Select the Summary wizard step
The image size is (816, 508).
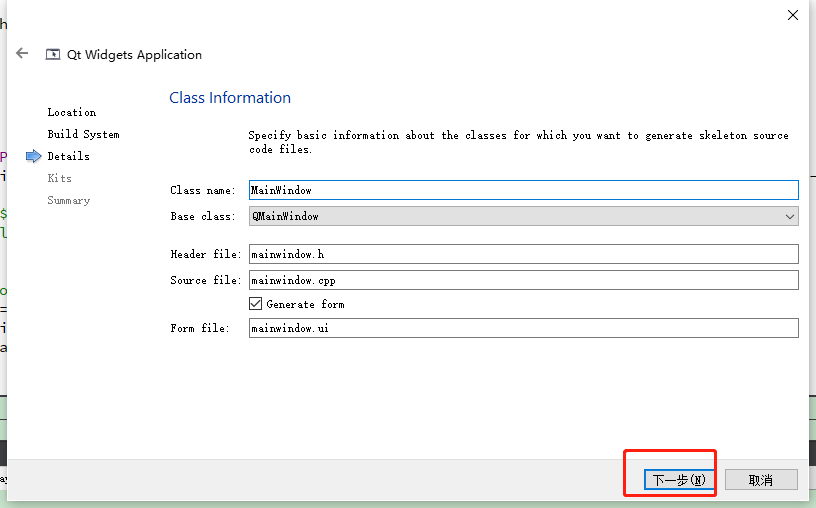(69, 200)
